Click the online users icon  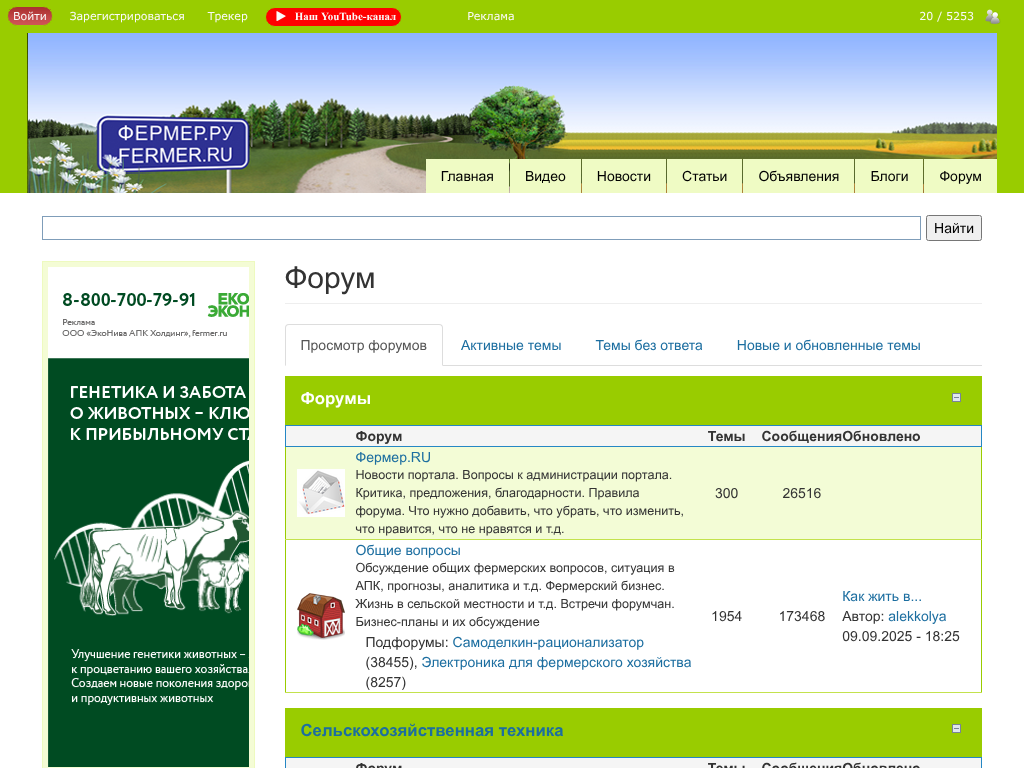point(992,16)
